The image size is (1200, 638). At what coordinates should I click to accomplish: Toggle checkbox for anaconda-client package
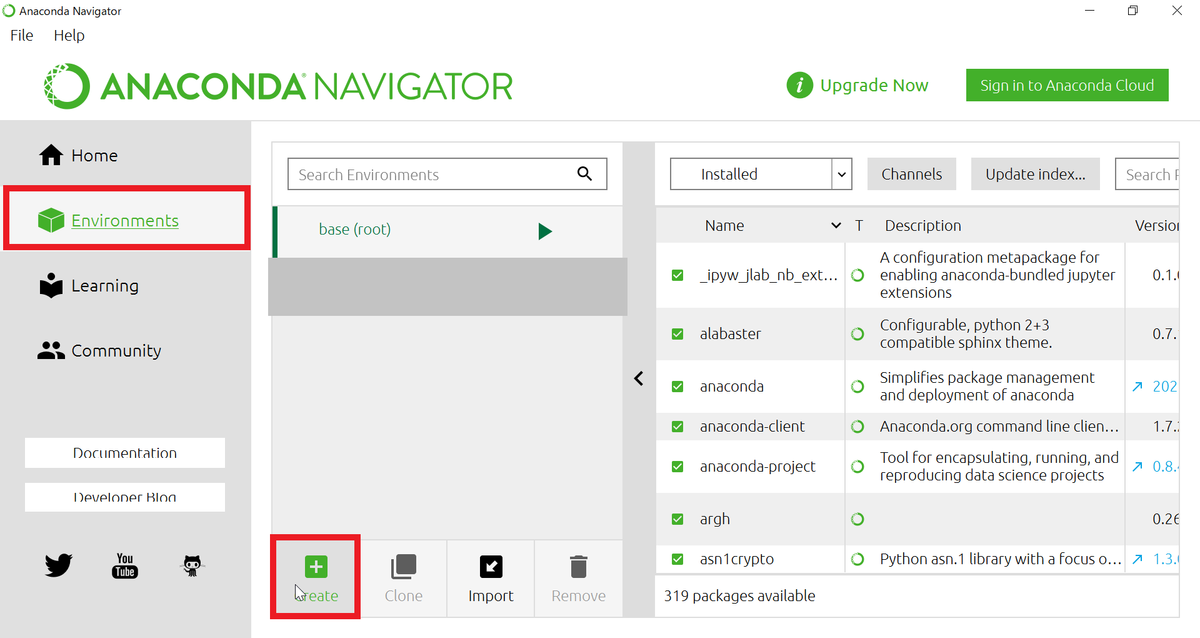click(678, 426)
